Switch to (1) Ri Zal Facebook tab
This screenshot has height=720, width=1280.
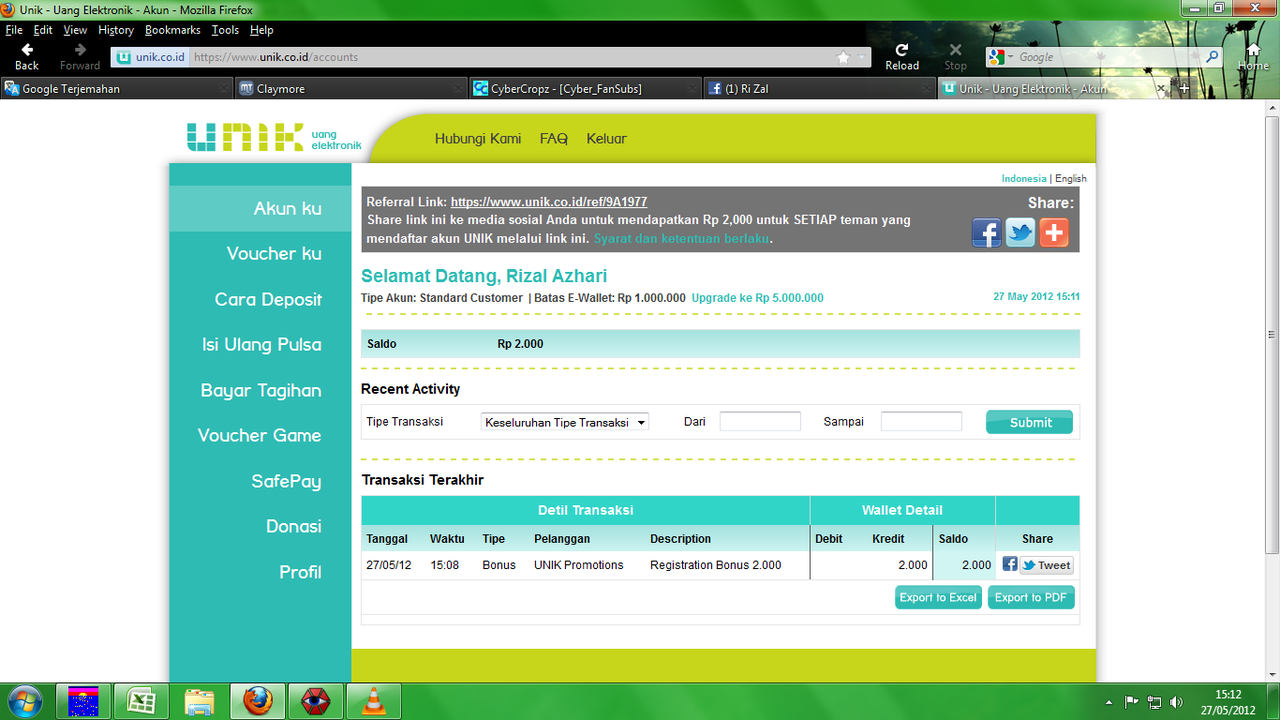coord(819,88)
